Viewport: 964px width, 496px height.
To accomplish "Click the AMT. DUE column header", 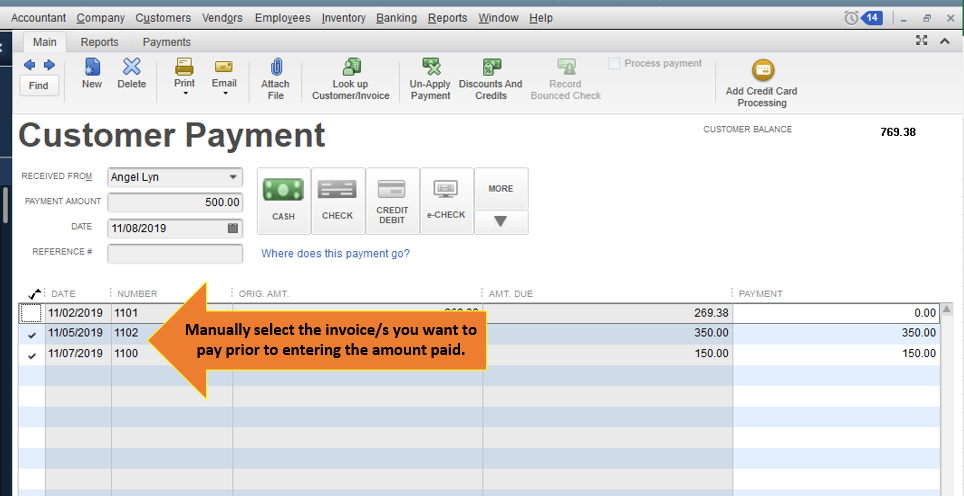I will point(511,294).
